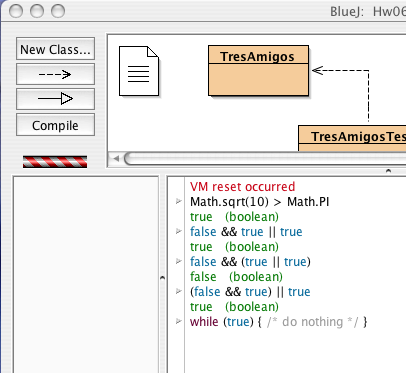
Task: Click the 'false && true || true' expression
Action: 246,232
